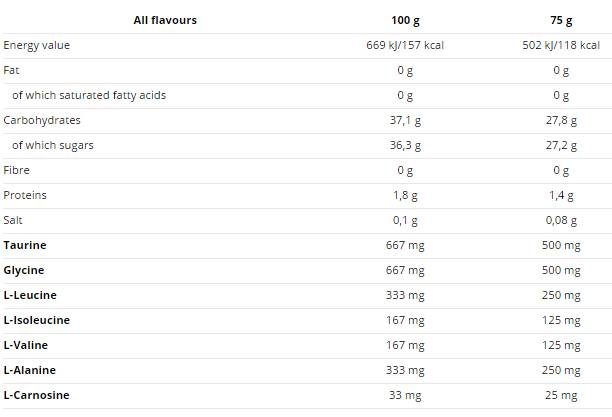Select the "75 g" column header
Image resolution: width=612 pixels, height=417 pixels.
point(561,20)
